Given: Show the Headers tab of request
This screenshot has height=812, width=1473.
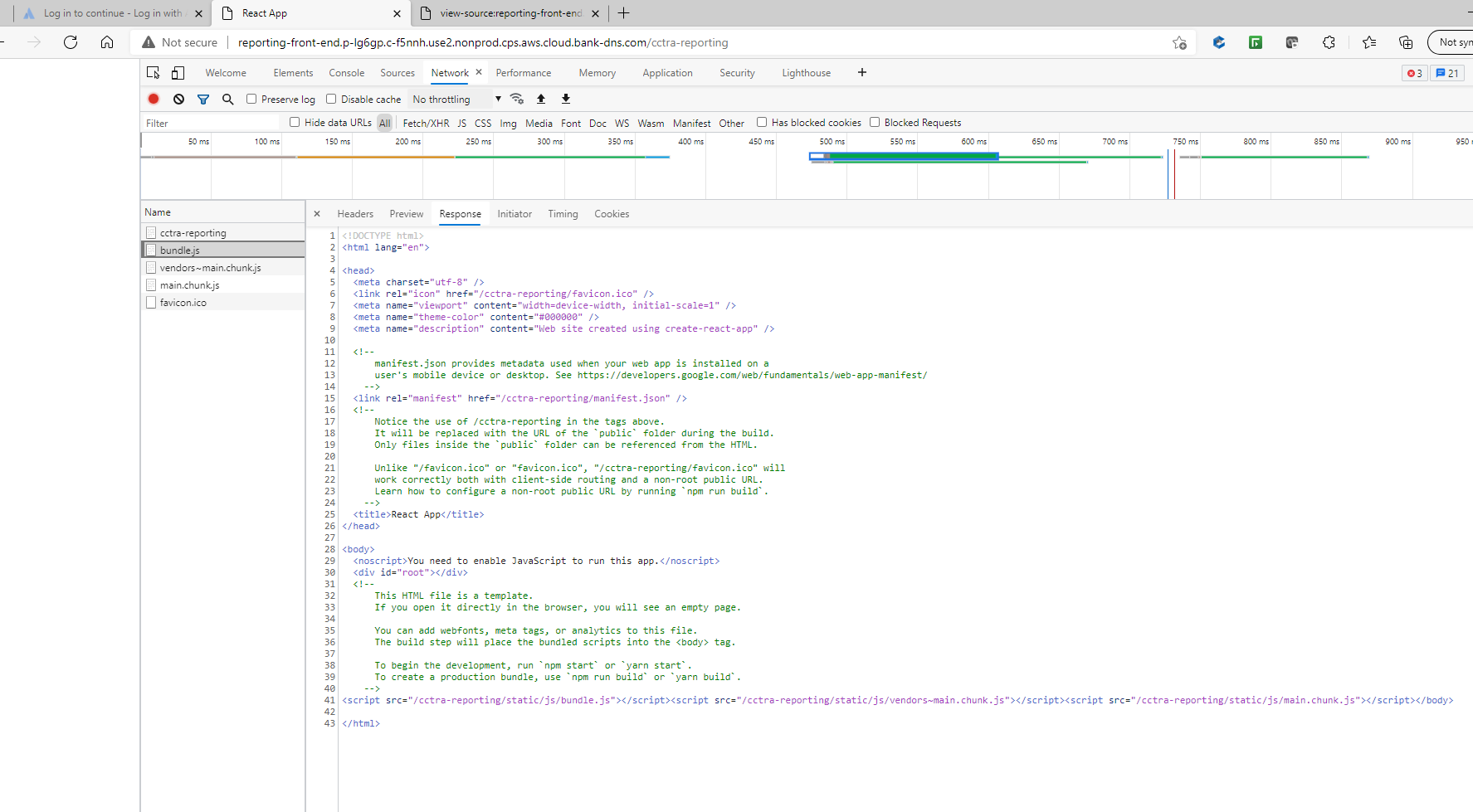Looking at the screenshot, I should [355, 214].
